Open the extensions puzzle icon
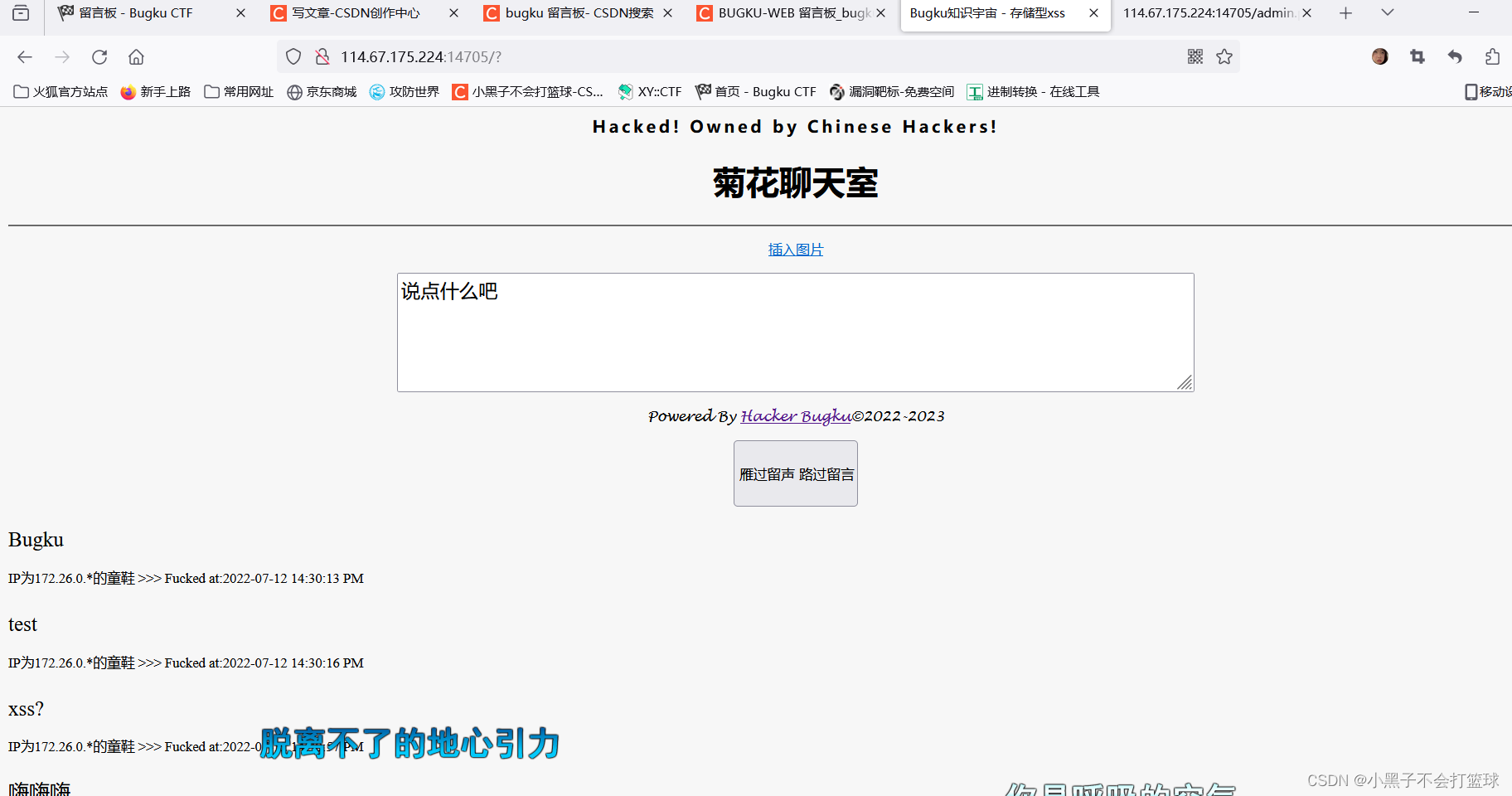Screen dimensions: 1512x796 [1492, 56]
